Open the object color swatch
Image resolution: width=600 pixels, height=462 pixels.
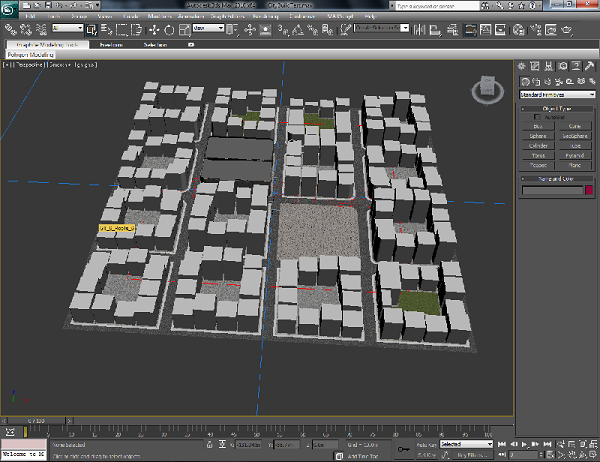pos(589,190)
